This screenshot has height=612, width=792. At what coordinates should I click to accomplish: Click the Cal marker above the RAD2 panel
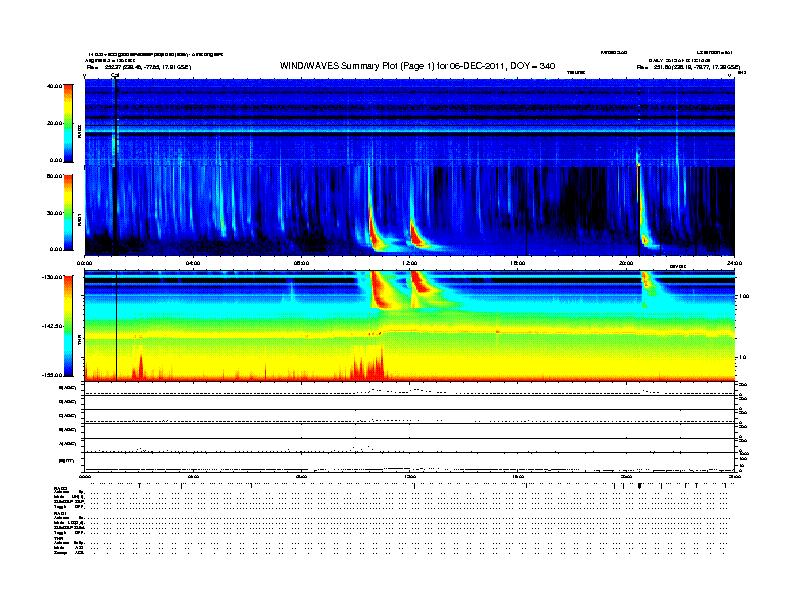[x=115, y=75]
